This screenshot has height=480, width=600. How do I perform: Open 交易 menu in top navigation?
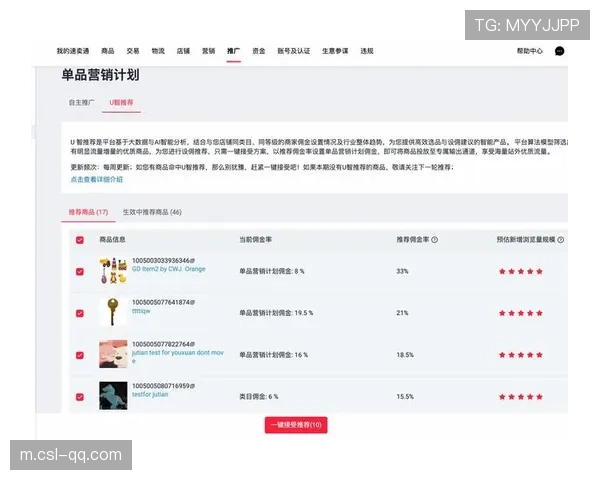[133, 51]
